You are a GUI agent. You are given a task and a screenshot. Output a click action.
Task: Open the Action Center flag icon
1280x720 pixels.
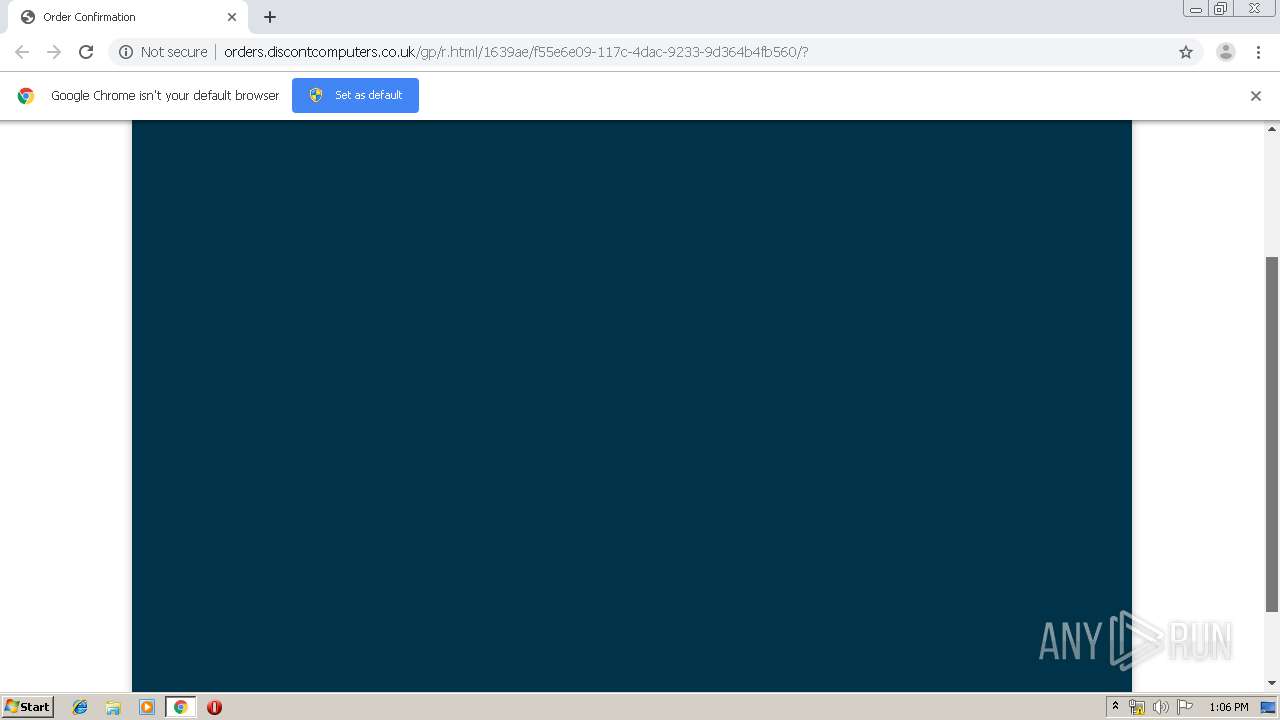1185,707
